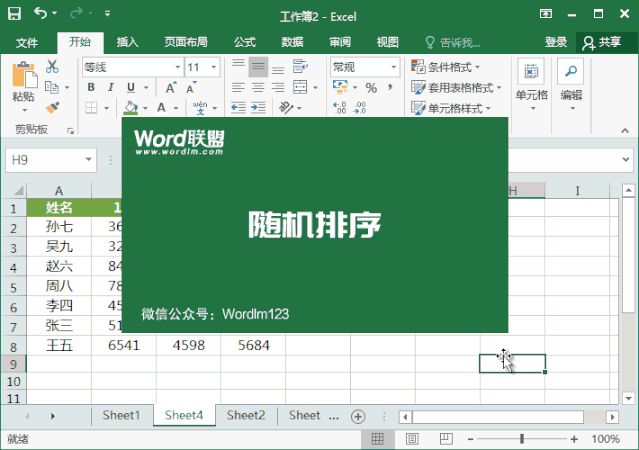Click the comma style icon
Screen dimensions: 639x450
pos(390,87)
